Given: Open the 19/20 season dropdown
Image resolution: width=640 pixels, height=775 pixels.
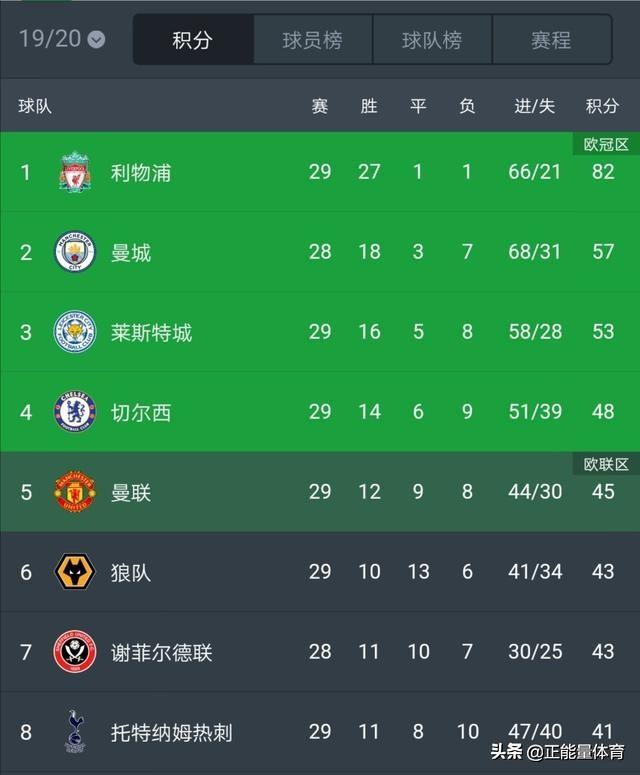Looking at the screenshot, I should 62,39.
